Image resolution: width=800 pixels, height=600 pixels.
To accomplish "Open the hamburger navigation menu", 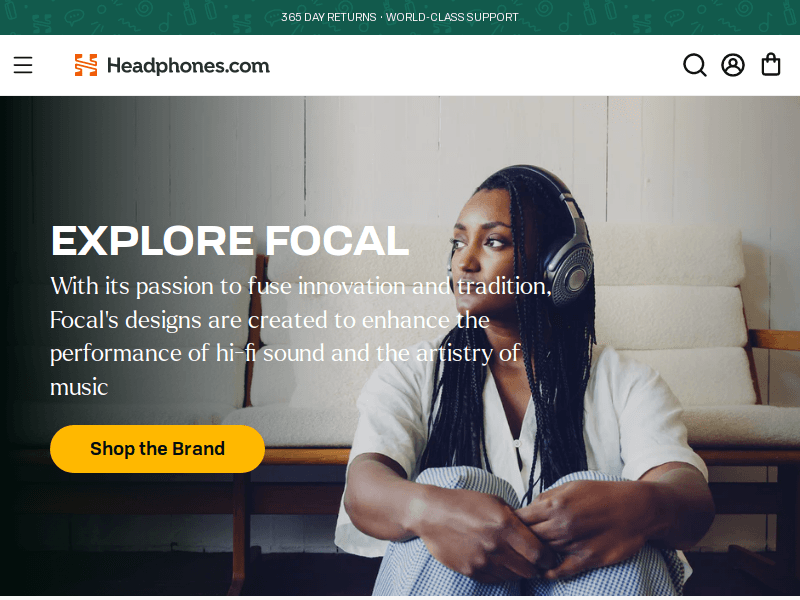I will pyautogui.click(x=23, y=65).
